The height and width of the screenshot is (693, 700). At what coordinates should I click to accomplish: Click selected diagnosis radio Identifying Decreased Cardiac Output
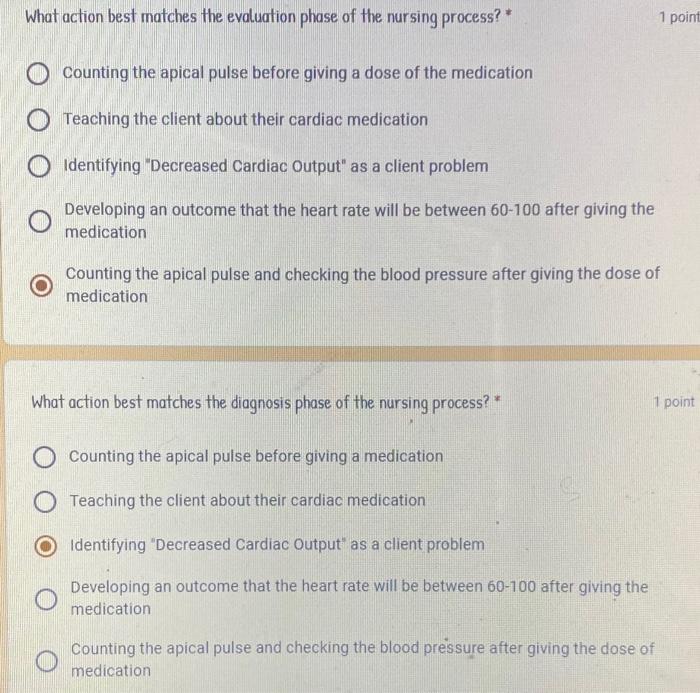[45, 546]
